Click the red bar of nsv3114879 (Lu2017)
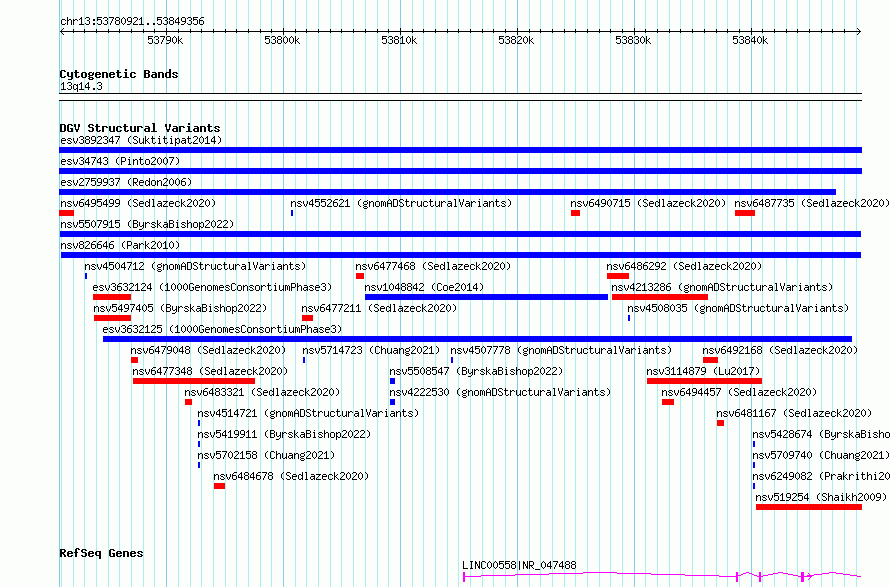This screenshot has height=587, width=890. (x=704, y=381)
